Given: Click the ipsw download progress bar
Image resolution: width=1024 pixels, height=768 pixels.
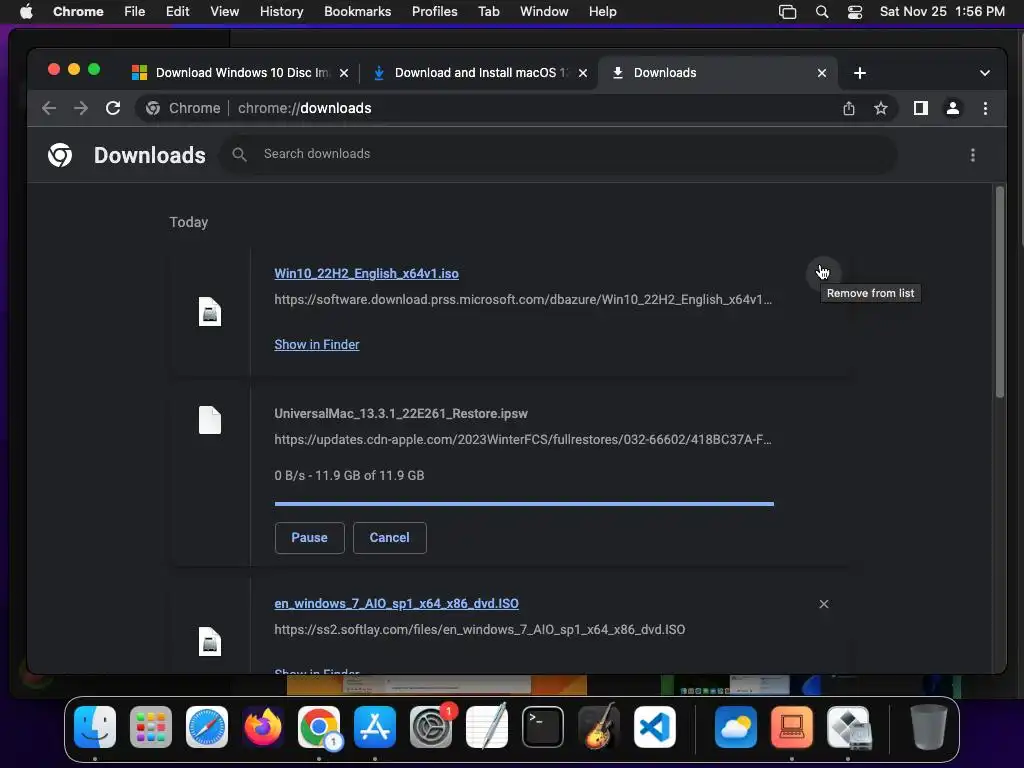Looking at the screenshot, I should (524, 504).
